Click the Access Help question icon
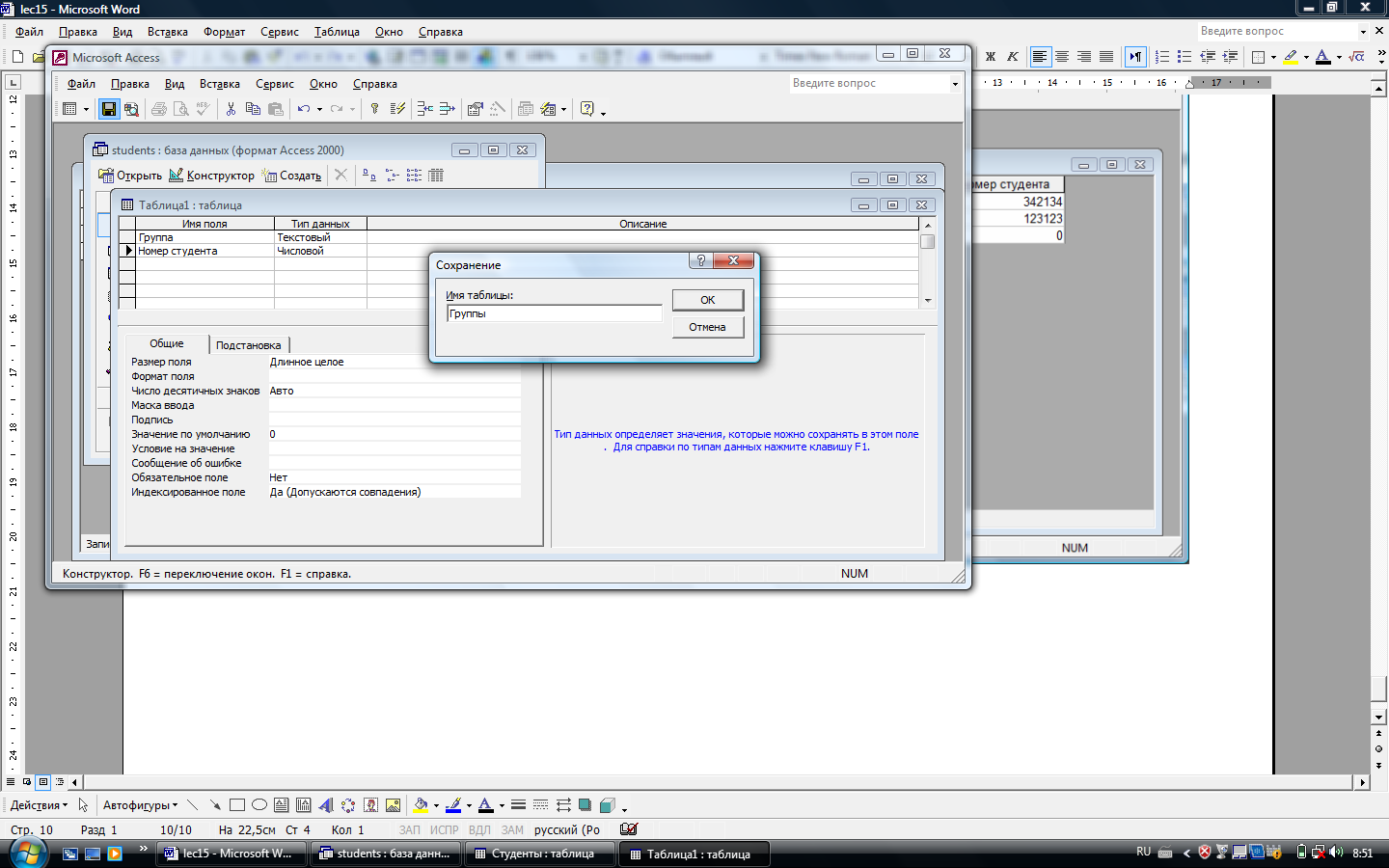Screen dimensions: 1389x868 click(x=586, y=109)
